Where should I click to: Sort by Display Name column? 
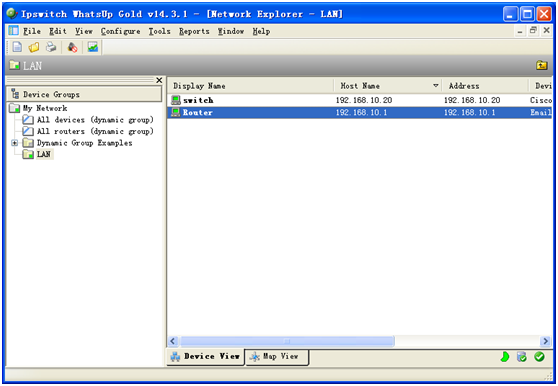coord(251,86)
